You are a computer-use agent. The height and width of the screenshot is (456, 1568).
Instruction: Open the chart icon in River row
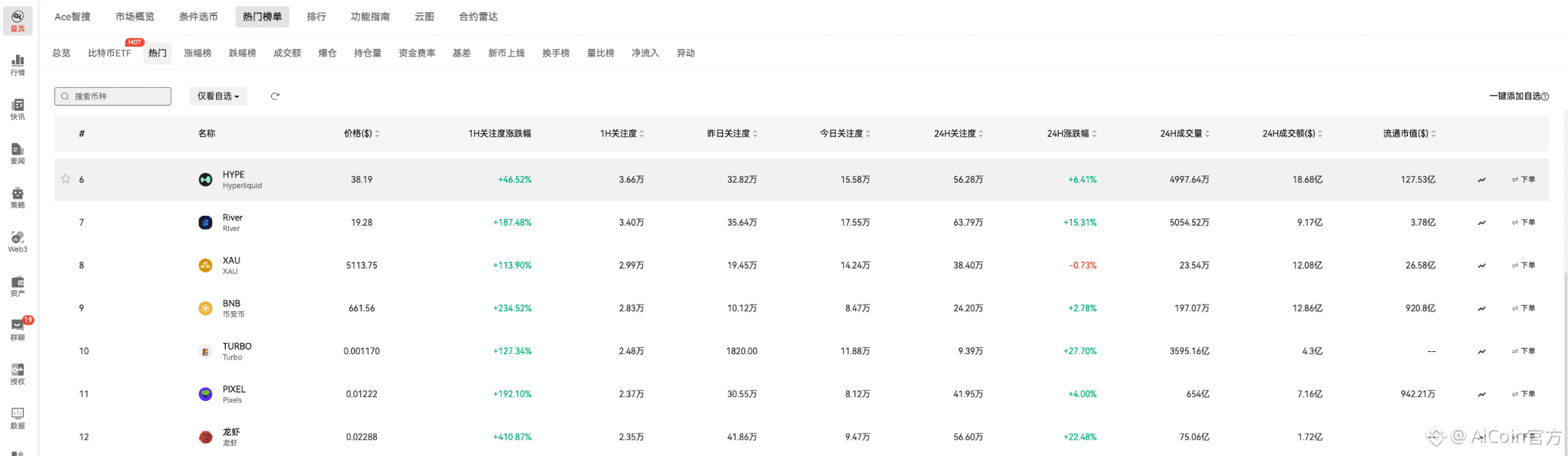click(1481, 223)
